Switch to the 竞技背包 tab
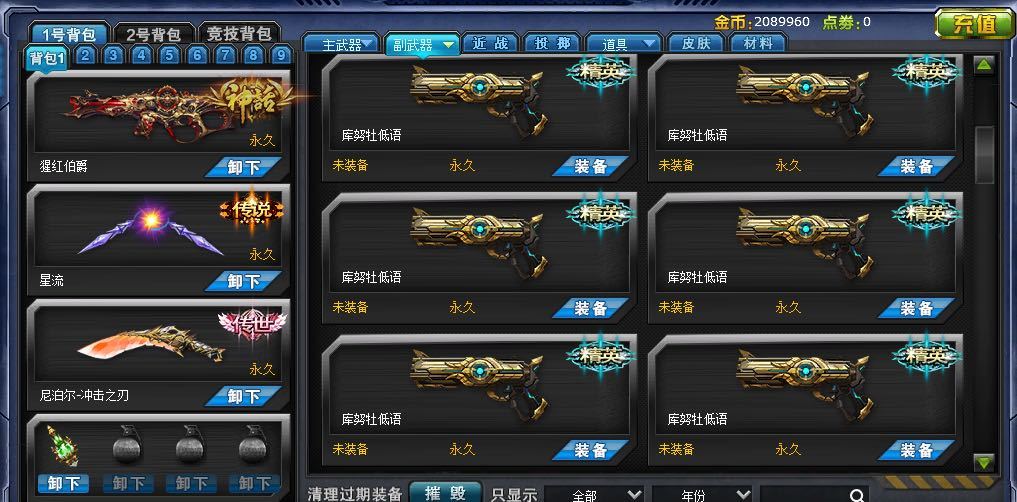1017x502 pixels. coord(240,33)
